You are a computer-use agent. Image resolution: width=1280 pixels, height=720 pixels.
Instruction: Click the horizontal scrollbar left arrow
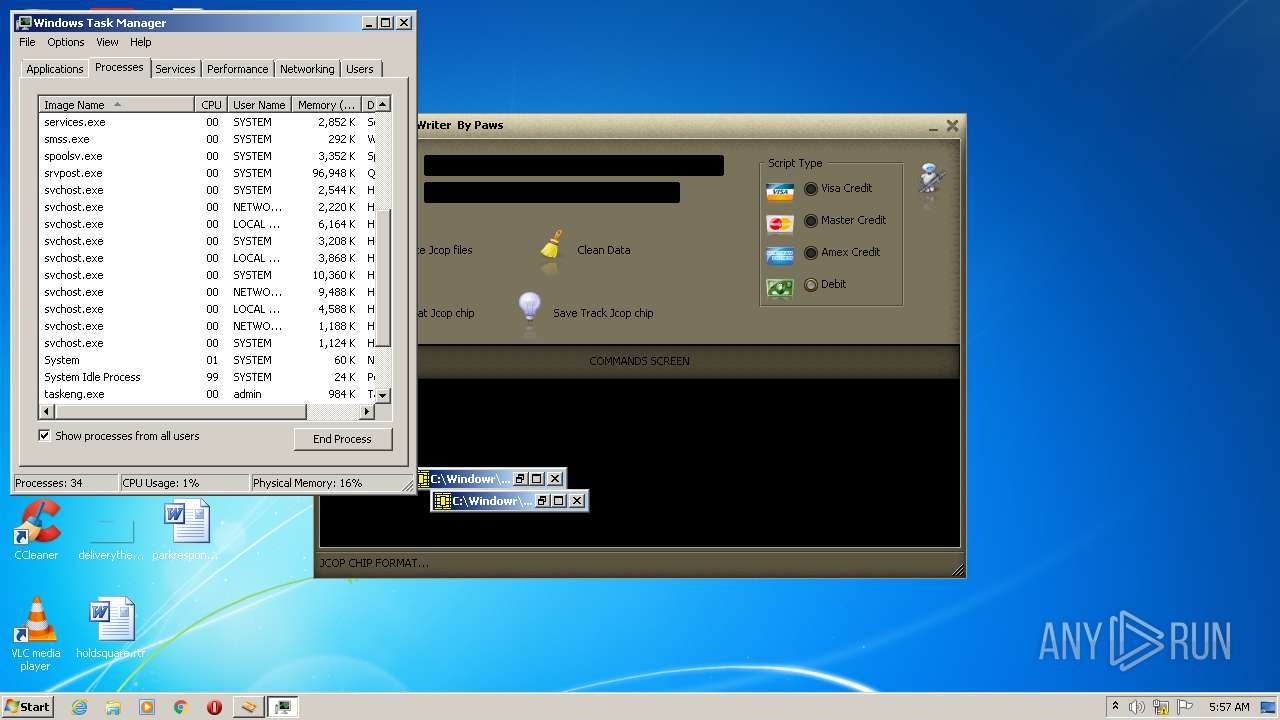pyautogui.click(x=46, y=411)
